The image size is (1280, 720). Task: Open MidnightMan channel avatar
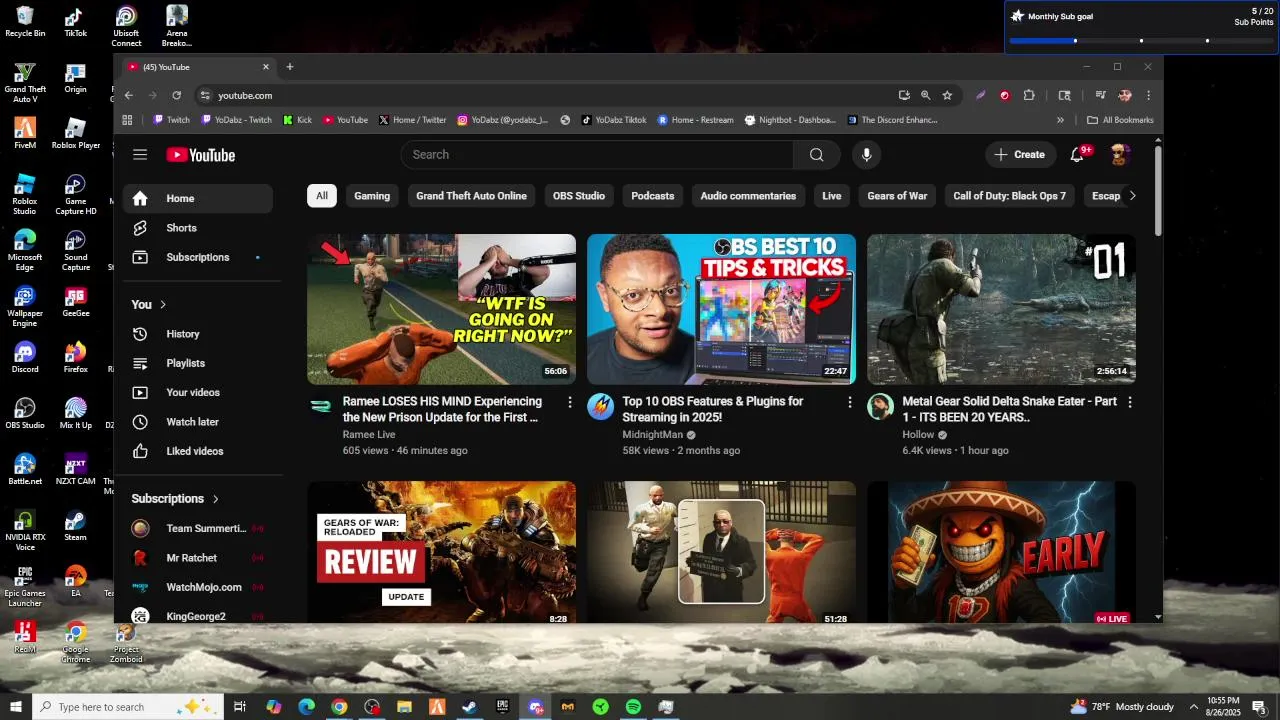pos(600,407)
